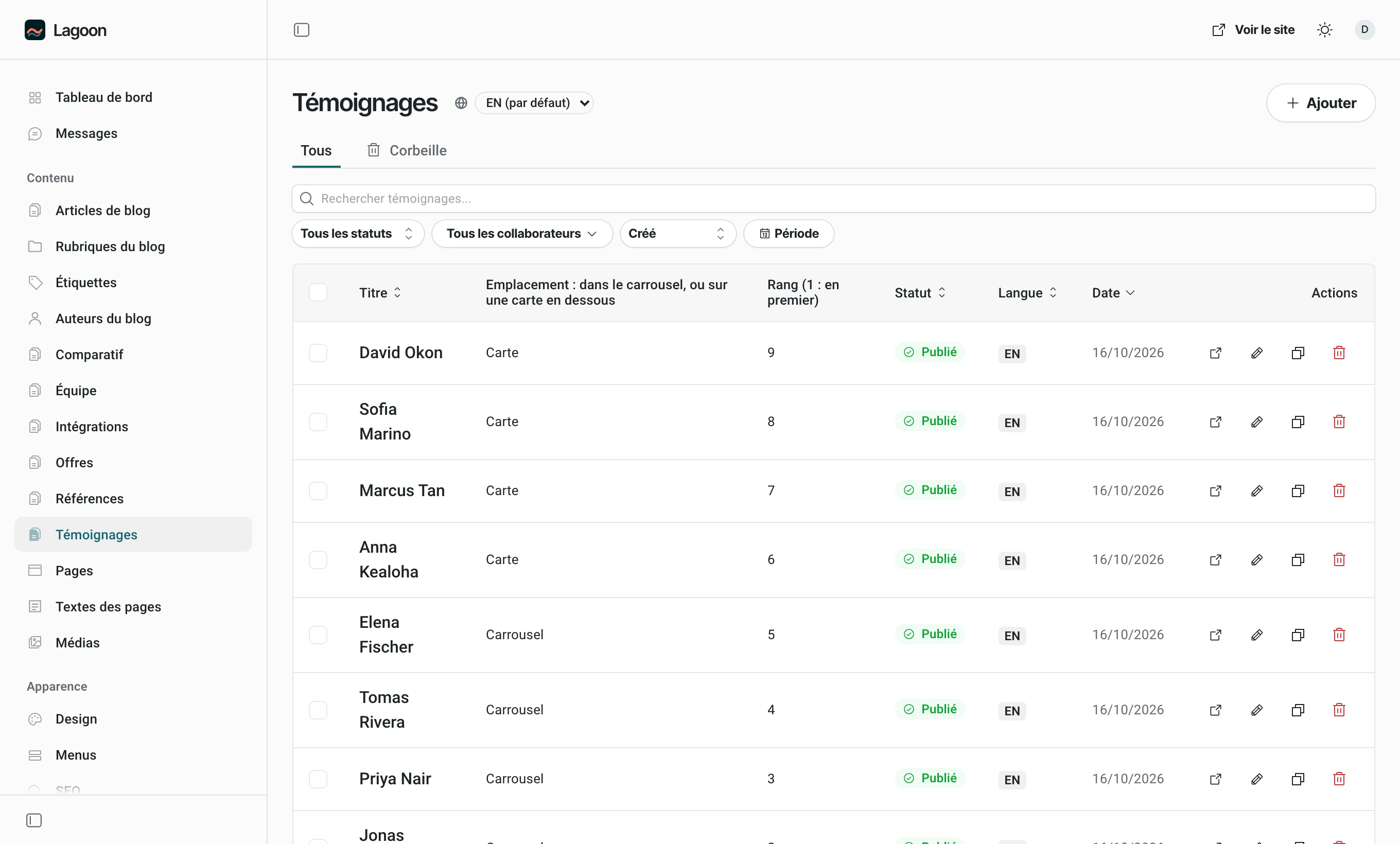Edit the David Okon testimonial

[1256, 353]
